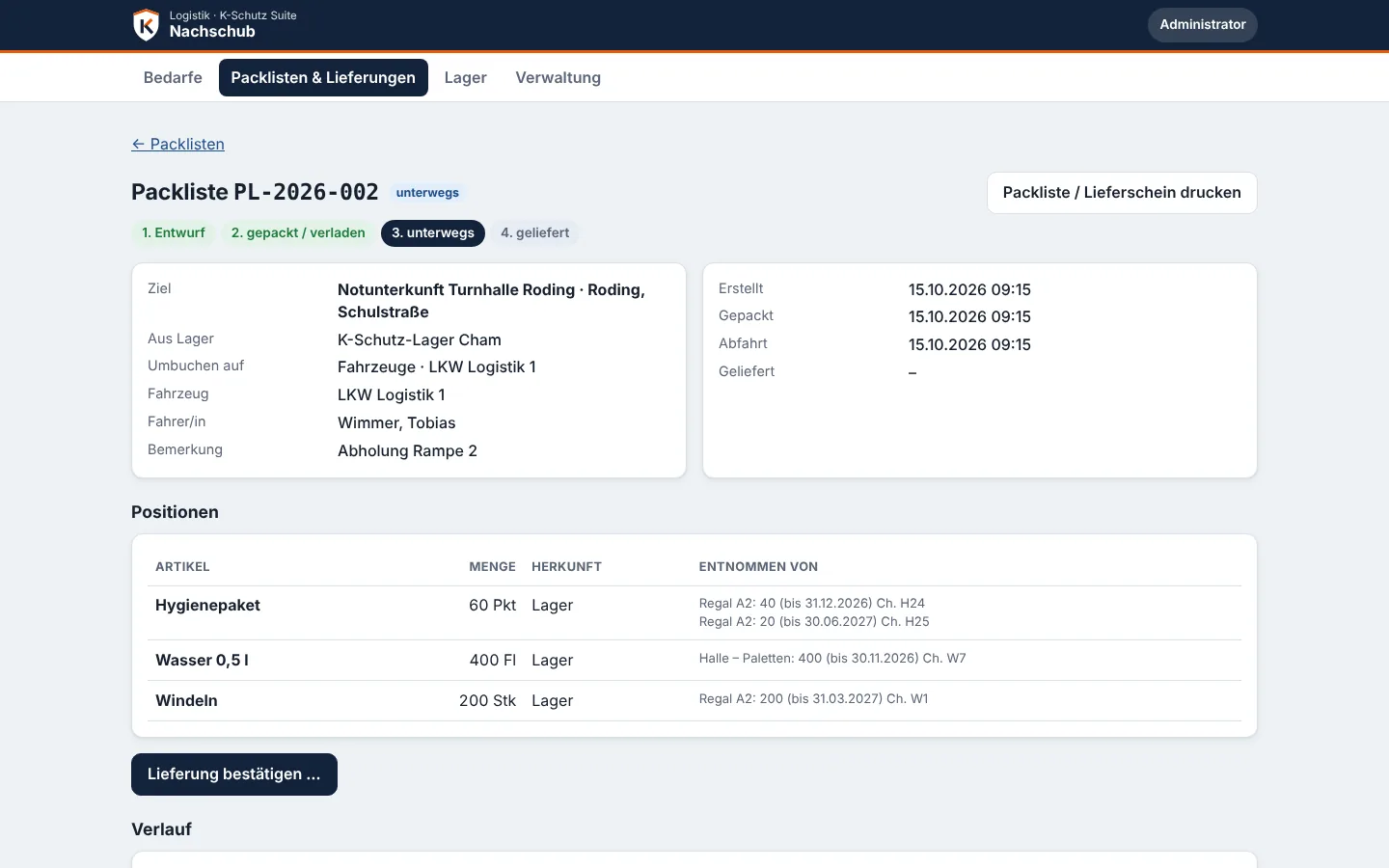Click the Nachschub app title
Screen dimensions: 1389x868
coord(212,32)
